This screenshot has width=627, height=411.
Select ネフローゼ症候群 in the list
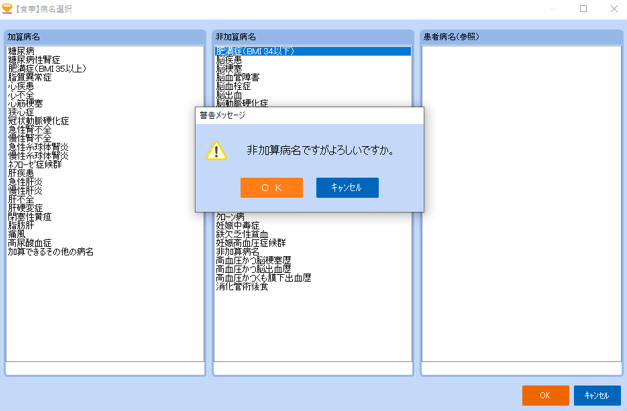[x=35, y=164]
